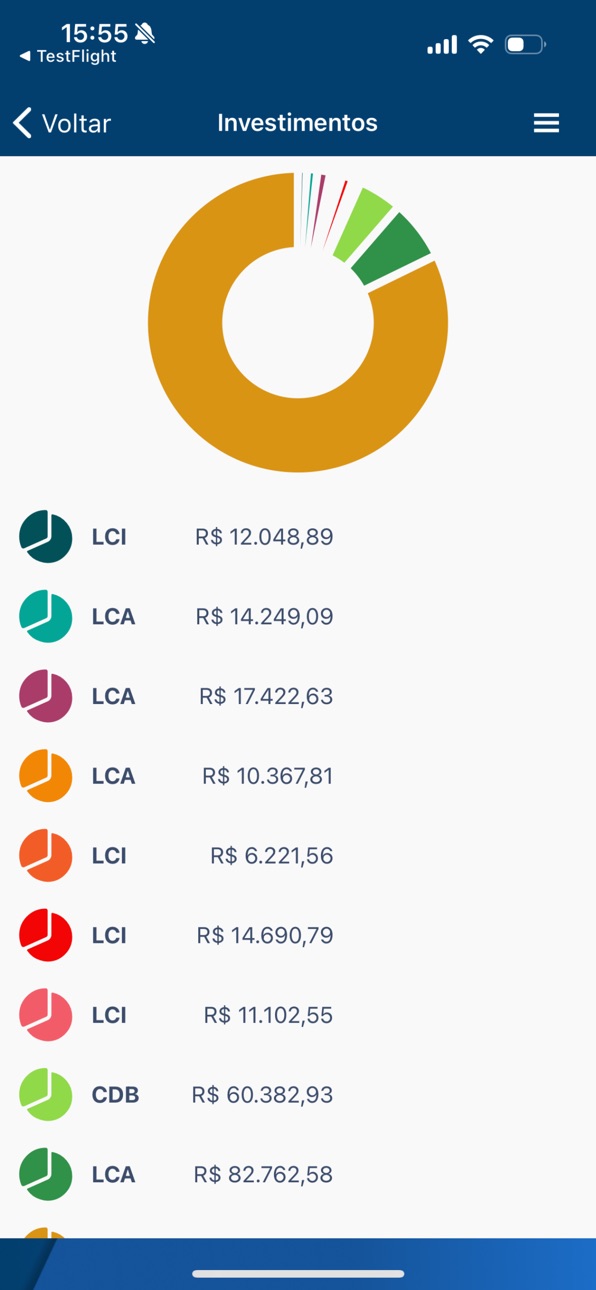Tap the purple LCA pie icon
596x1290 pixels.
coord(46,696)
